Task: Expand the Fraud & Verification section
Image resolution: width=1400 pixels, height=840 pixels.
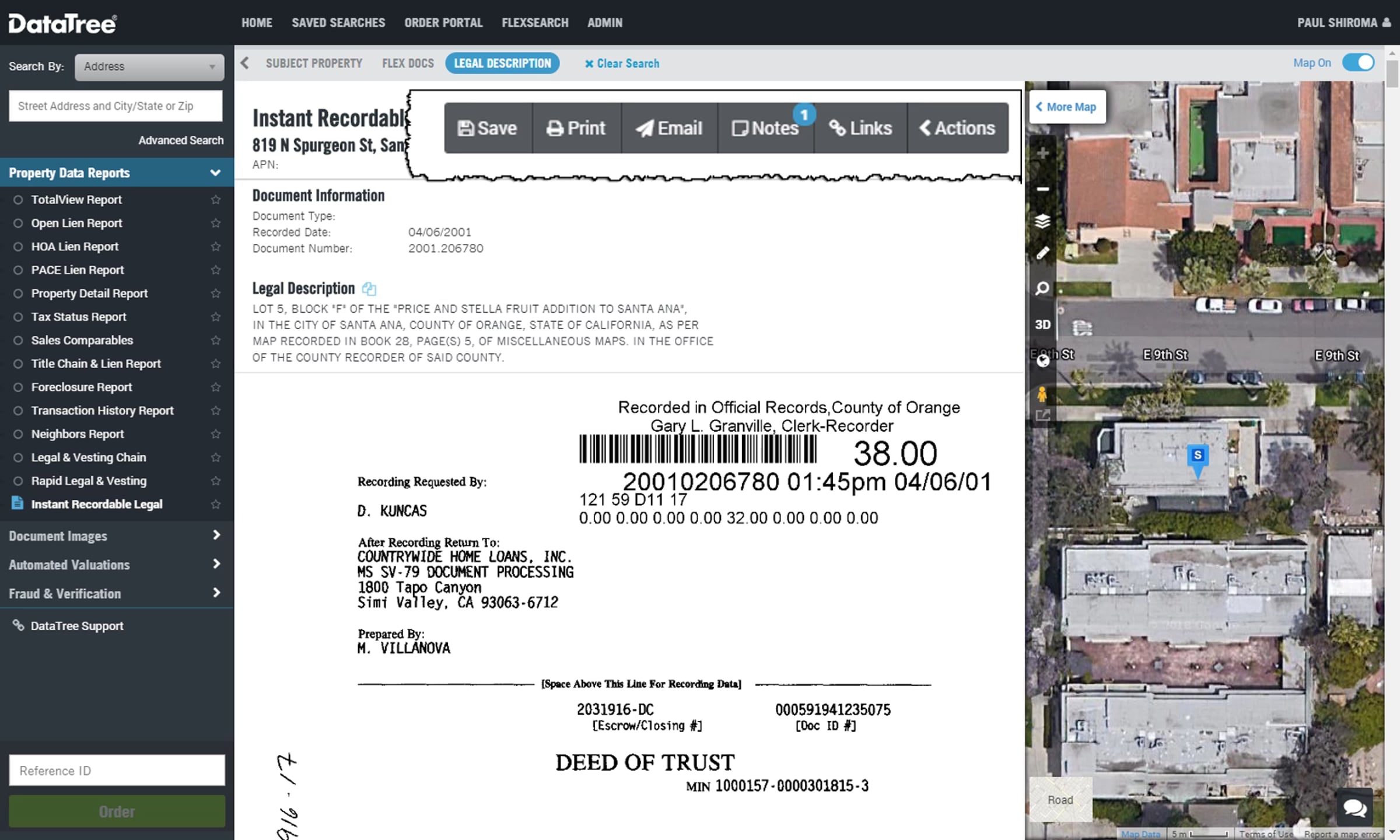Action: (117, 593)
